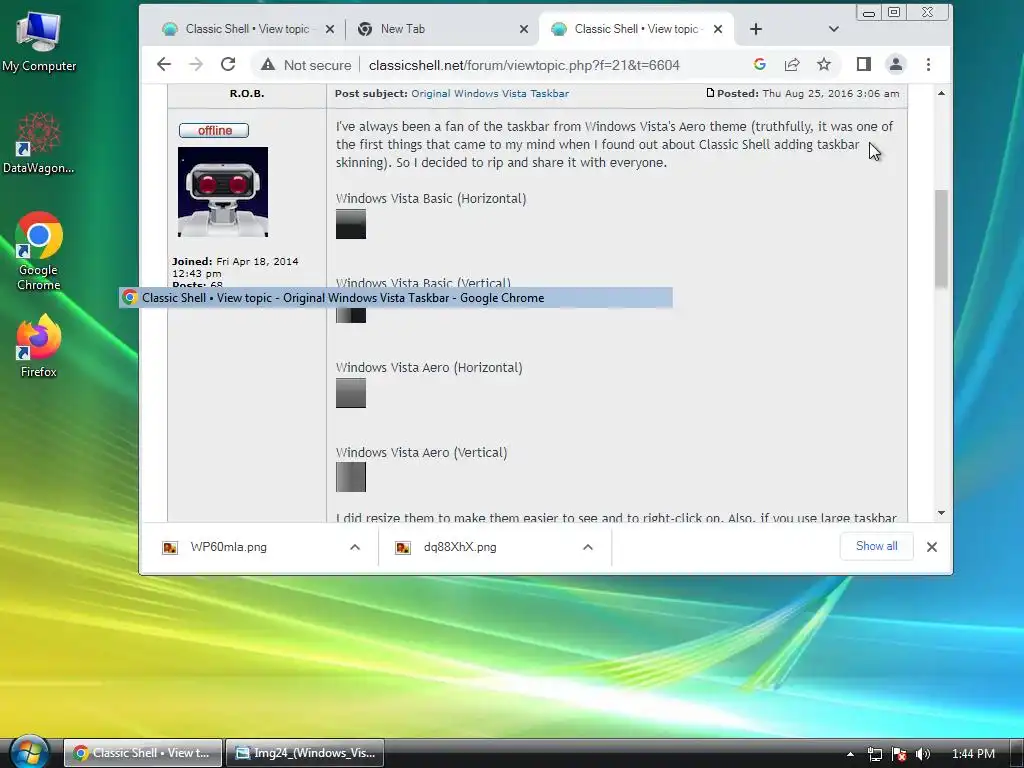Click the page scrollbar up arrow
Screen dimensions: 1024x768
[941, 93]
